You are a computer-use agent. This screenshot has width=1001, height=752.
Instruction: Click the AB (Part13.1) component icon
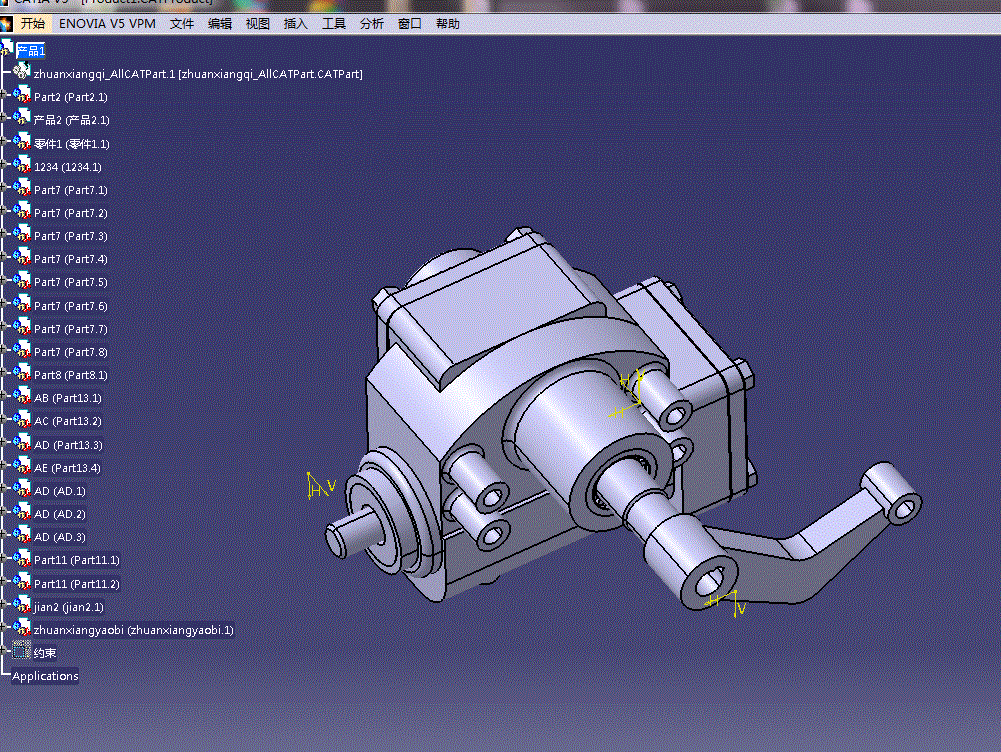(x=22, y=396)
